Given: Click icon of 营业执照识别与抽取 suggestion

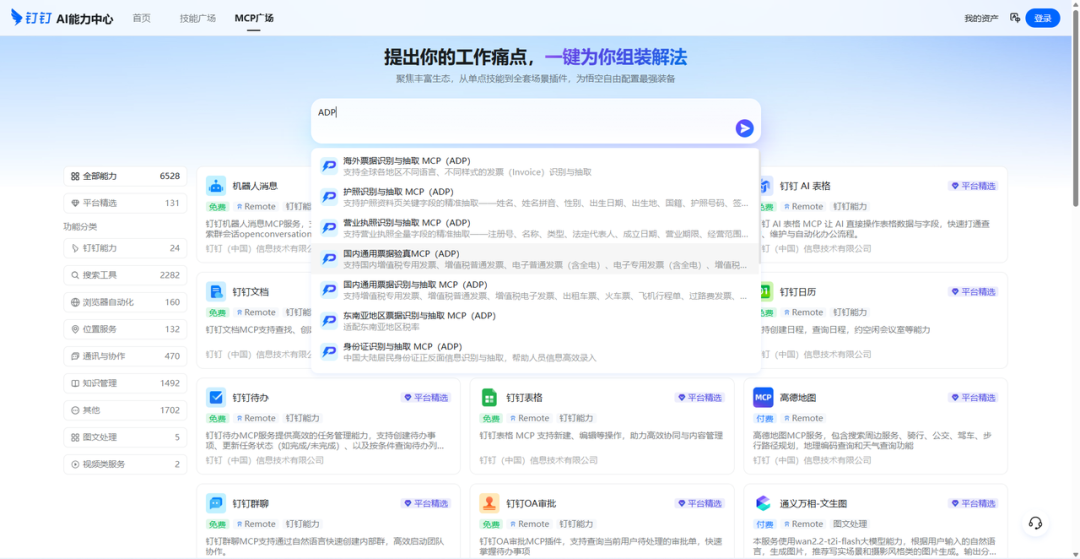Looking at the screenshot, I should click(329, 228).
